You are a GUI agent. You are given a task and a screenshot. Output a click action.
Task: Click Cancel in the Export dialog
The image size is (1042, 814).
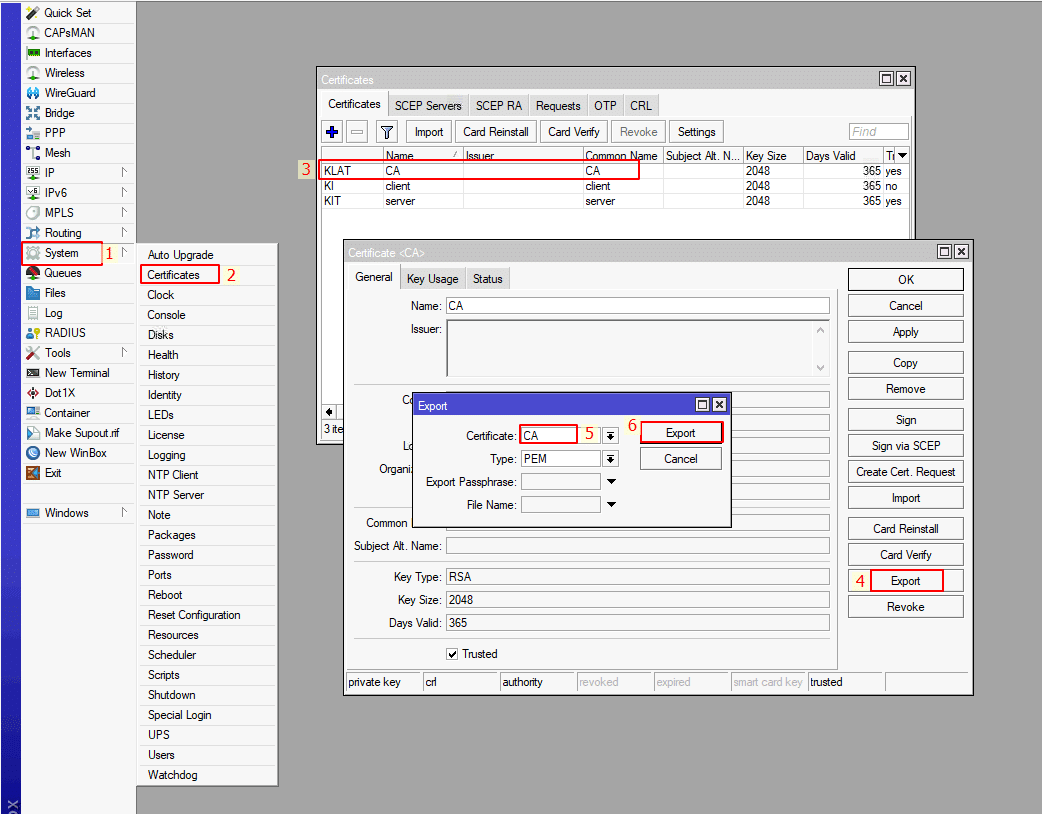click(x=680, y=458)
